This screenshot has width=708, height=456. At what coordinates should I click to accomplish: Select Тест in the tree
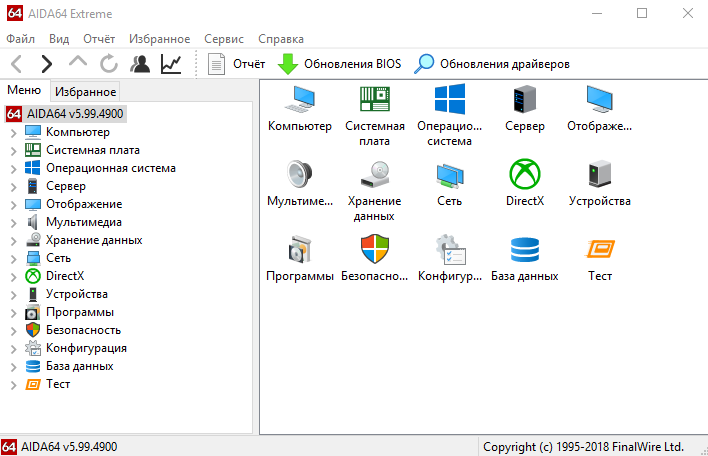58,384
